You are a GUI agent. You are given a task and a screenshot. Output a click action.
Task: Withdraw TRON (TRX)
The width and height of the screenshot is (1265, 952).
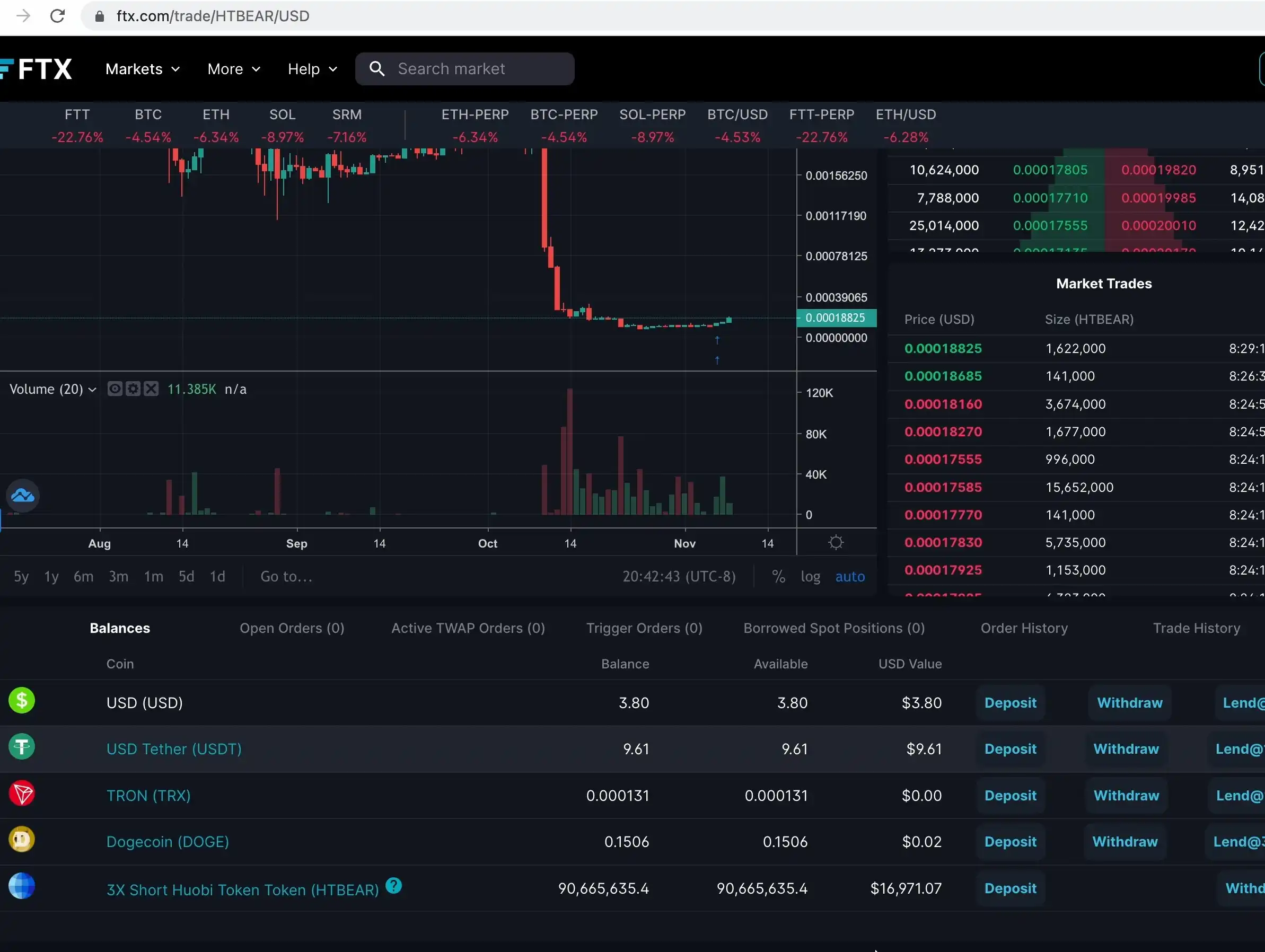[x=1126, y=795]
